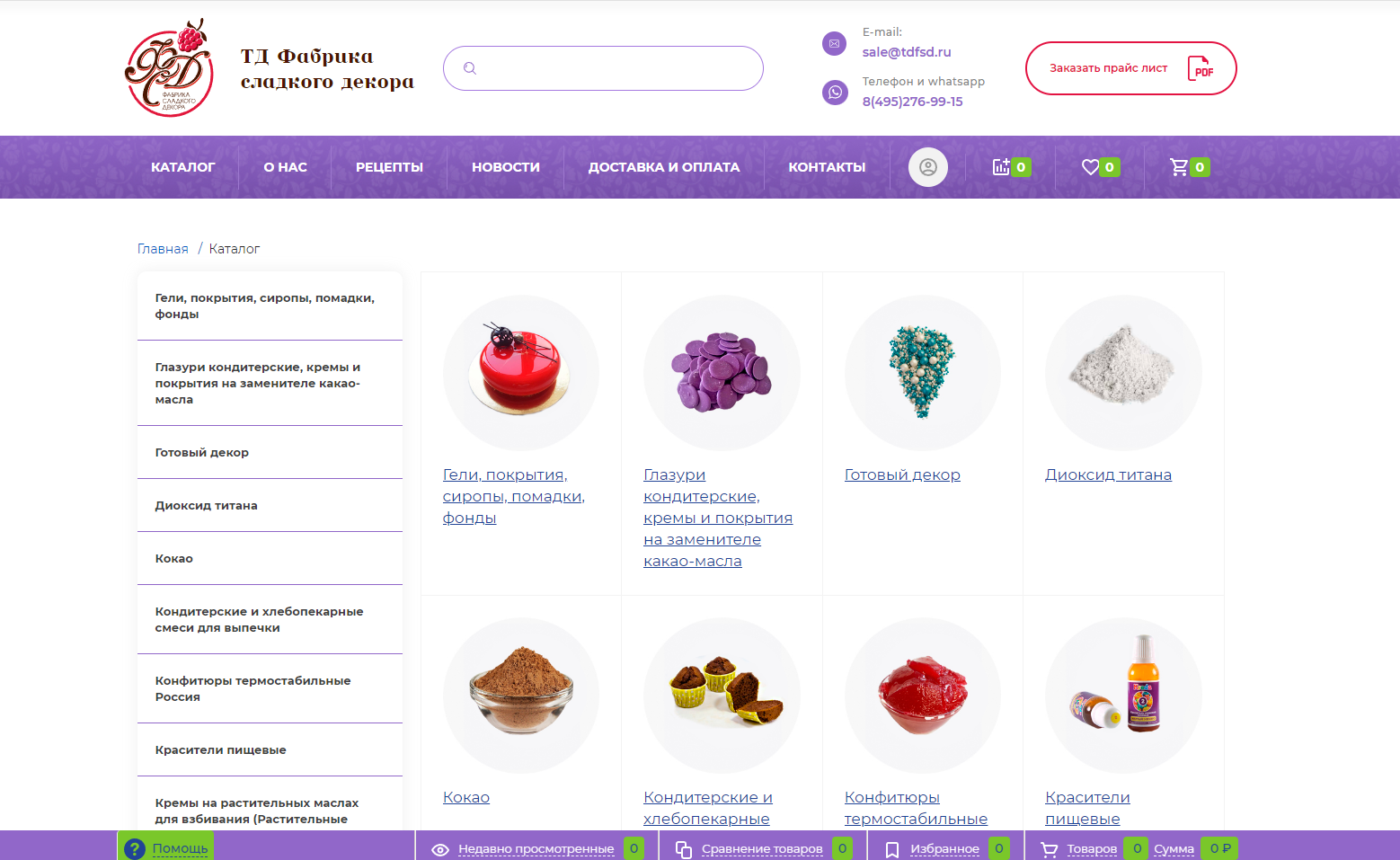Click the WhatsApp phone icon
Screen dimensions: 1400x860
[835, 92]
